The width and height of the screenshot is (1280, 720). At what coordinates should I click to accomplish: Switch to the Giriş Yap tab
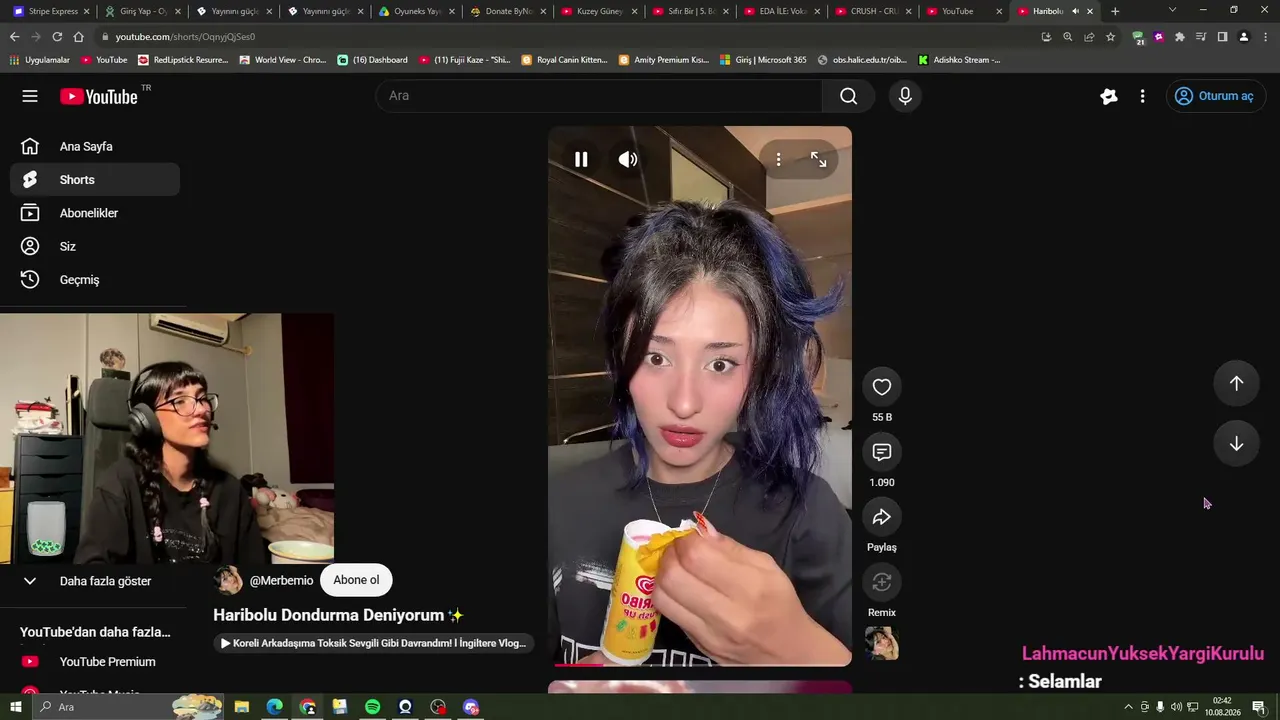point(141,11)
